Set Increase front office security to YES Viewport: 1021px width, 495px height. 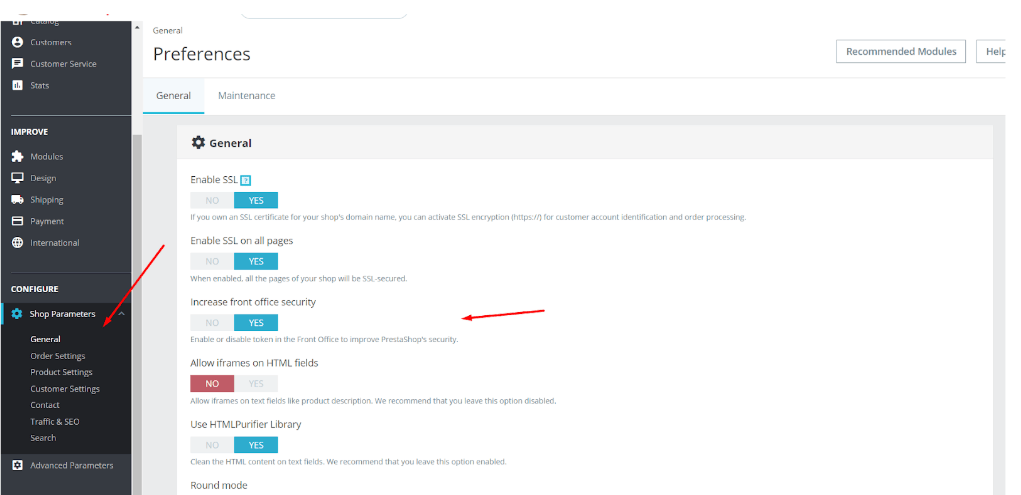(256, 322)
